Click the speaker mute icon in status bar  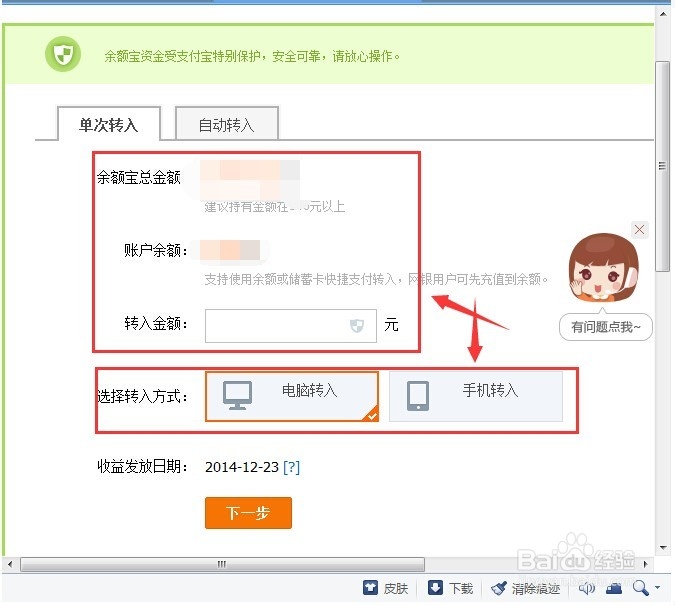click(586, 588)
